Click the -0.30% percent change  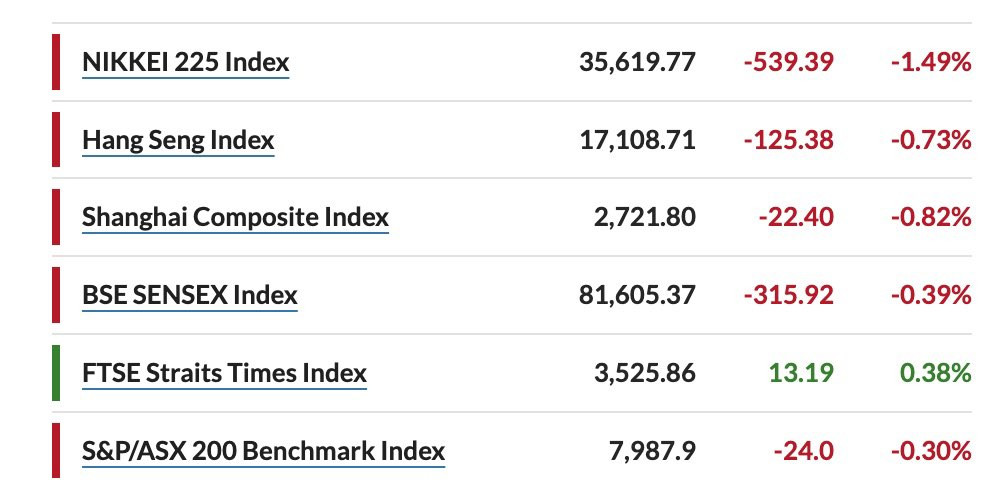pyautogui.click(x=931, y=451)
